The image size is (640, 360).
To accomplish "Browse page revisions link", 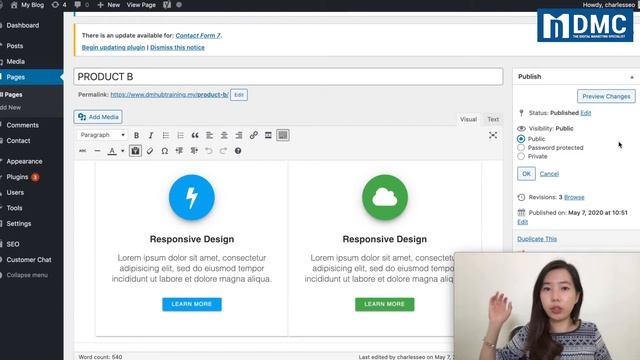I will [574, 197].
